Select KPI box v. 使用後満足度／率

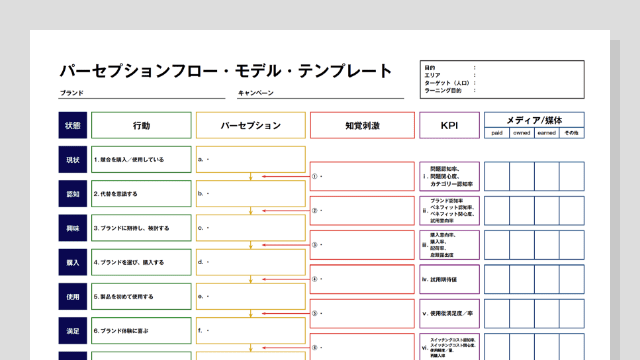449,313
